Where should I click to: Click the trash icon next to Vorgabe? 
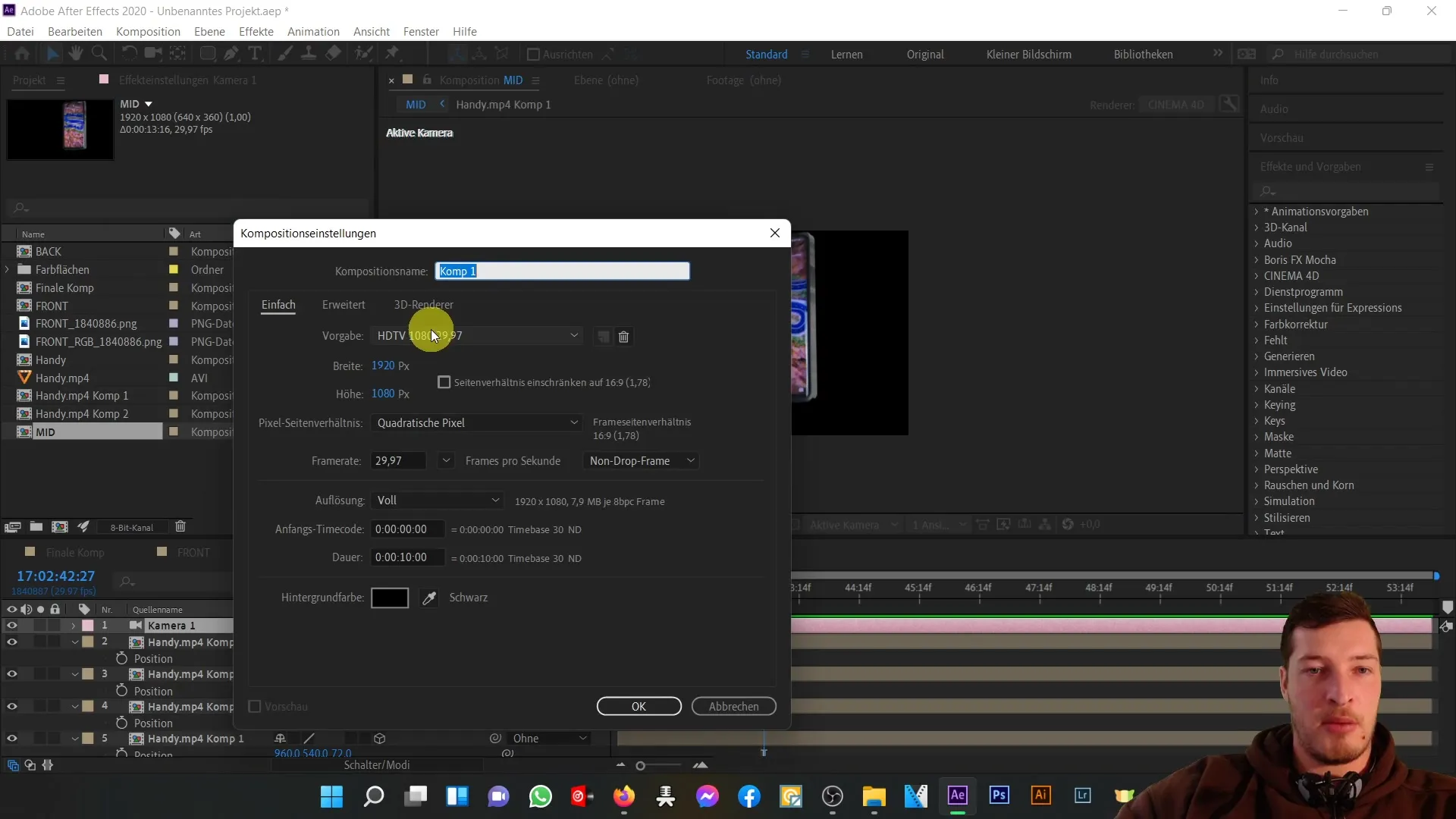(x=623, y=337)
